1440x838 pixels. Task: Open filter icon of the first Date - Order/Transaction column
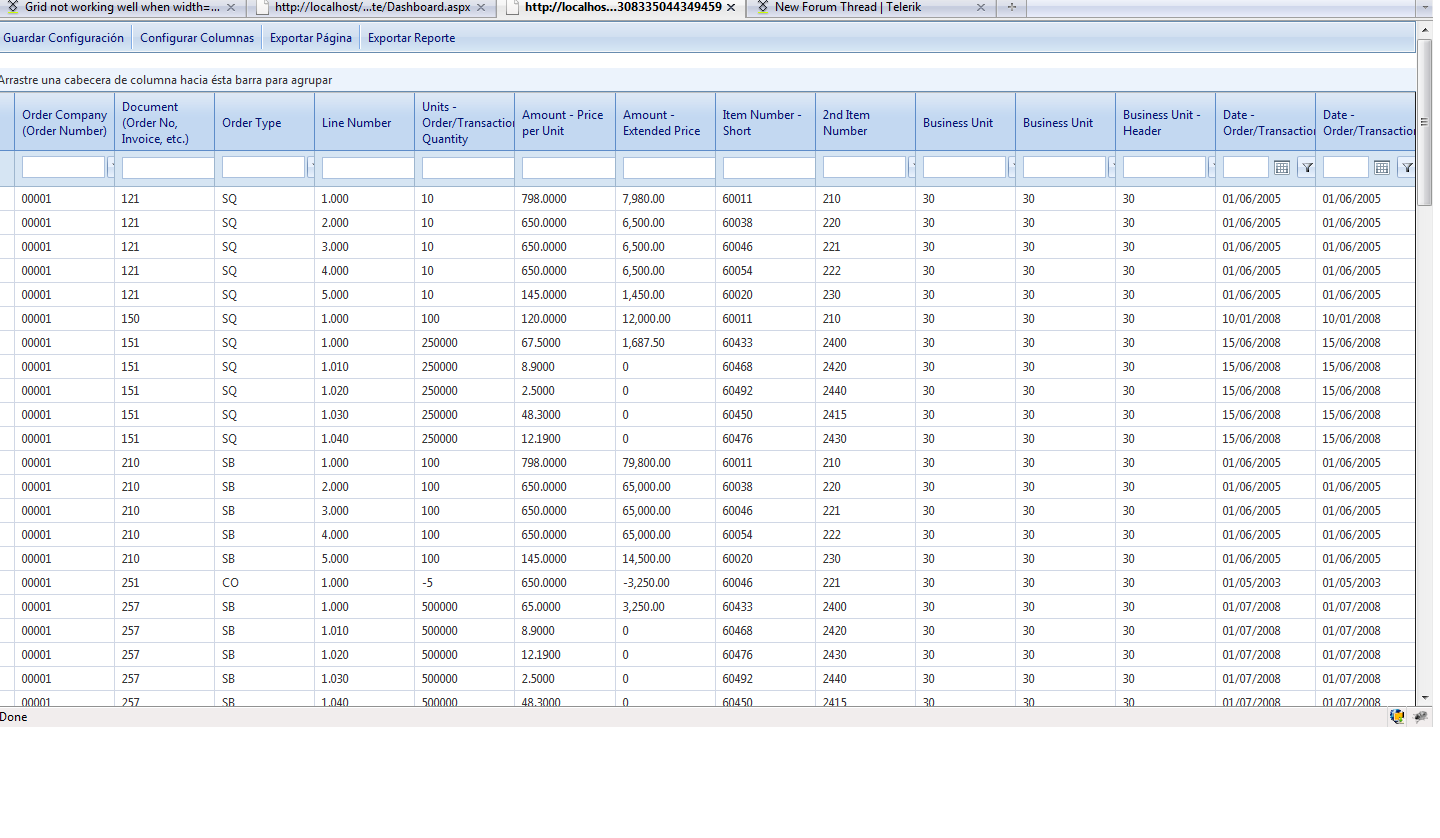(1306, 167)
